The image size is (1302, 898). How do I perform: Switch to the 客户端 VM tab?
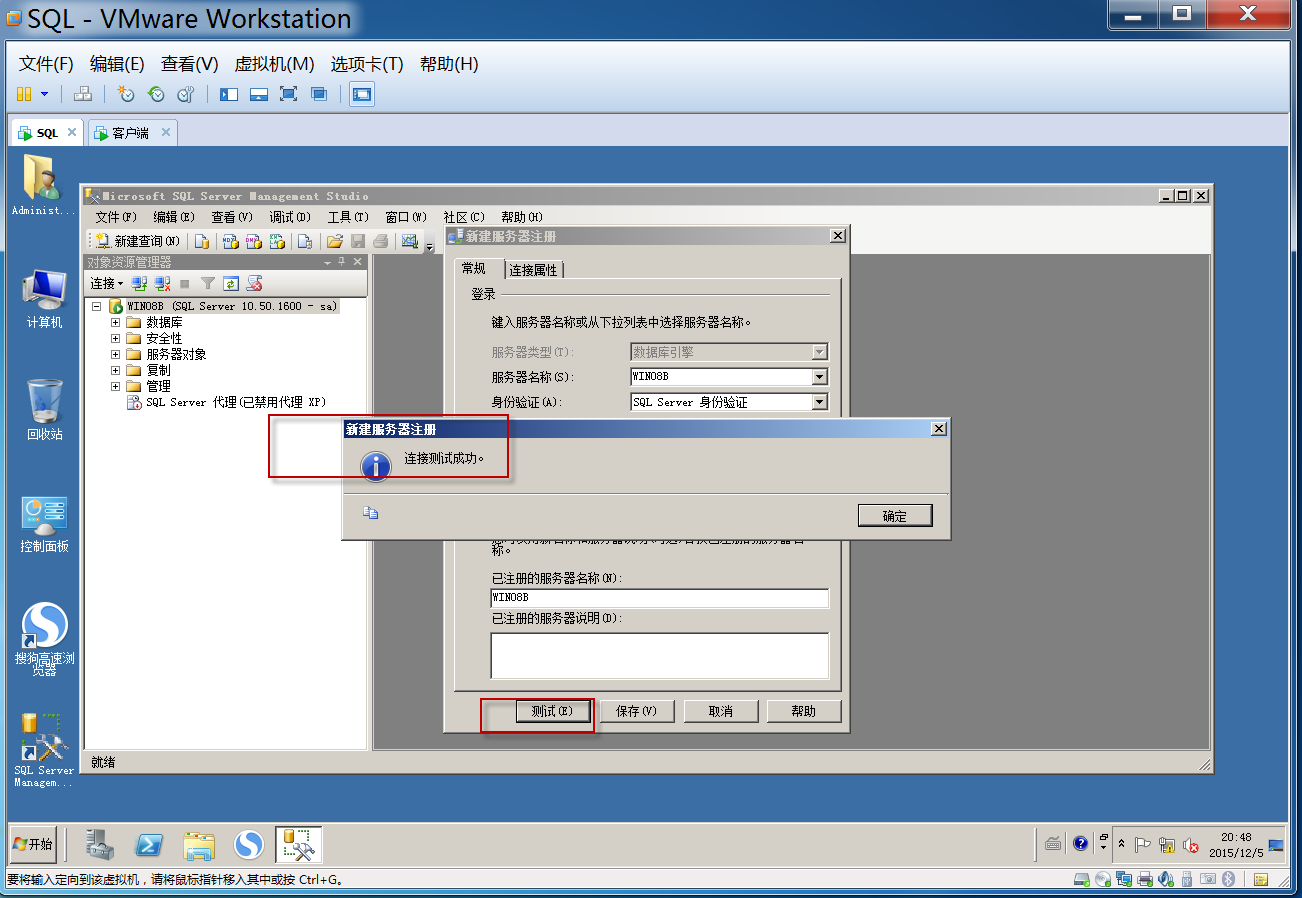132,133
